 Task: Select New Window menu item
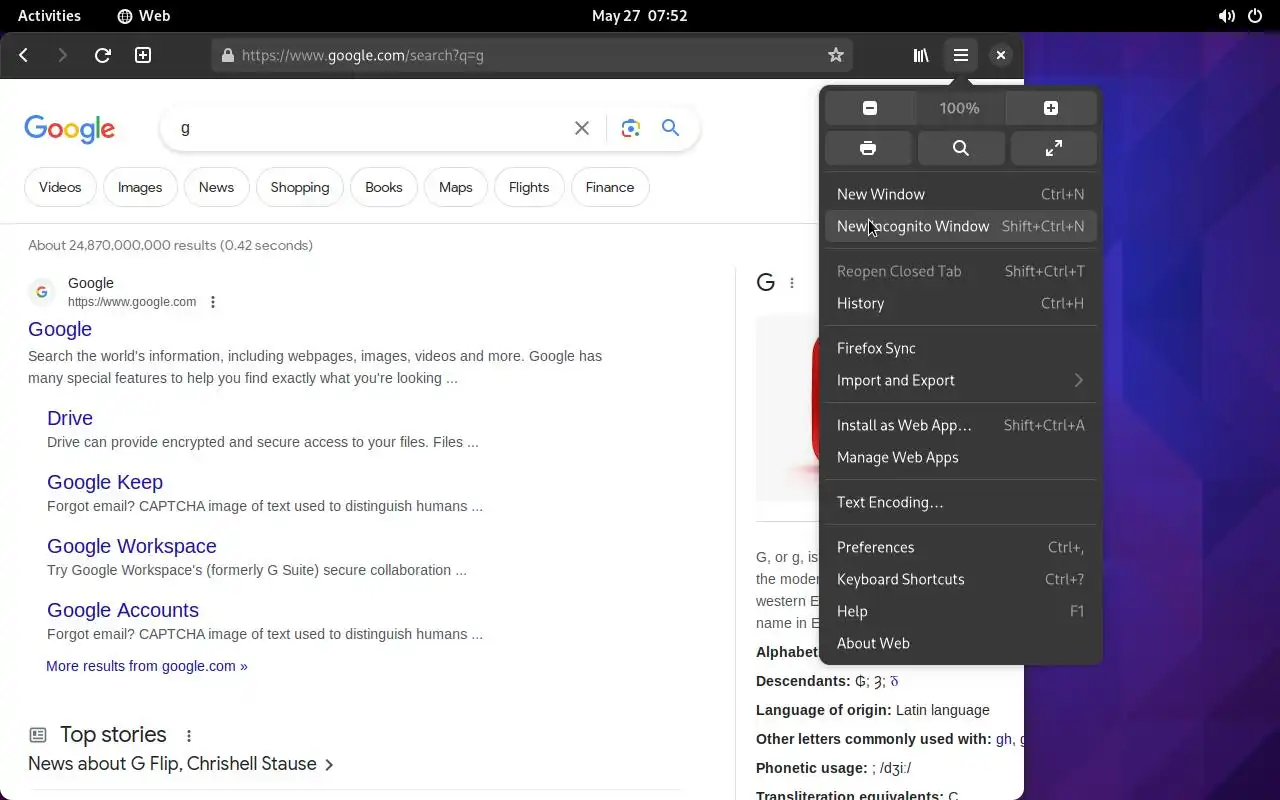(960, 194)
